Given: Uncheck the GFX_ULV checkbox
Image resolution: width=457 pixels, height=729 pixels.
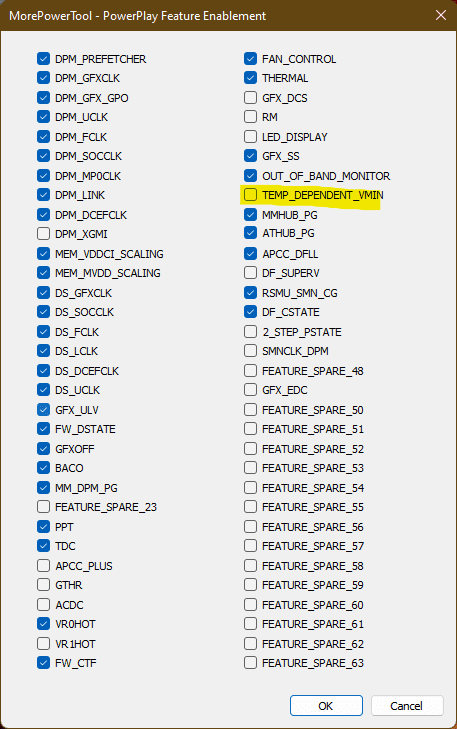Looking at the screenshot, I should tap(43, 410).
